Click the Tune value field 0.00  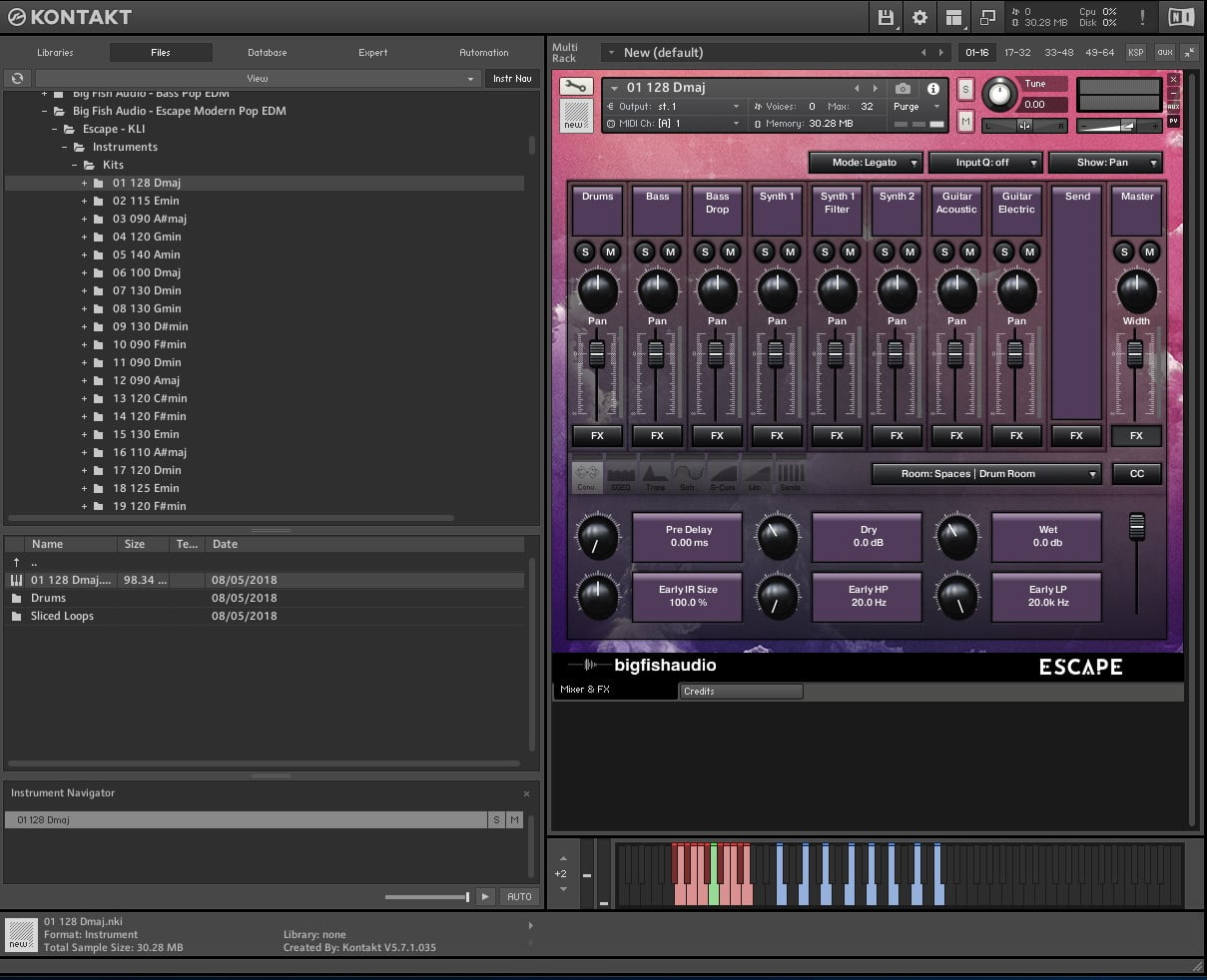[x=1042, y=104]
